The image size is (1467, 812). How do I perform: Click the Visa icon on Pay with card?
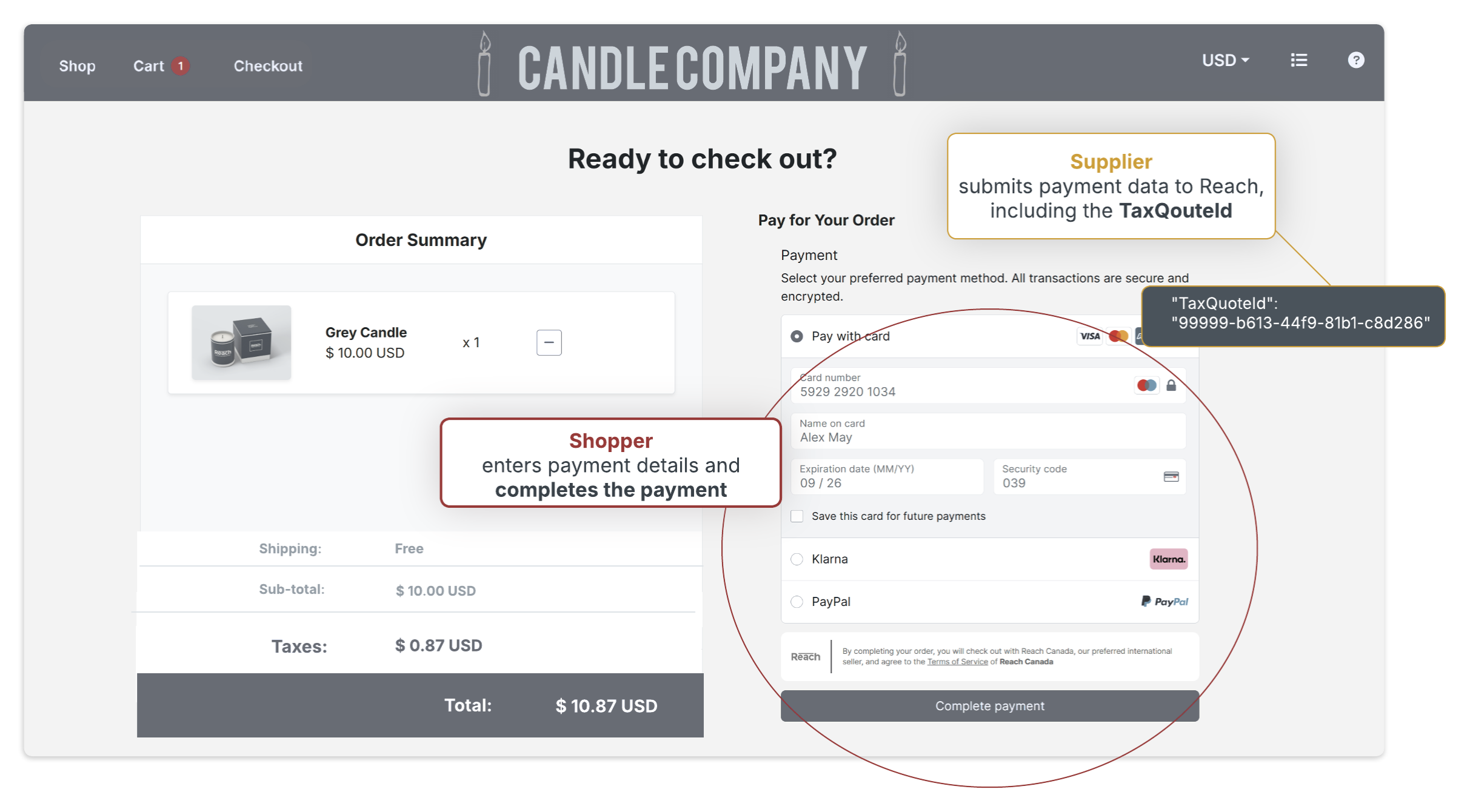coord(1089,336)
